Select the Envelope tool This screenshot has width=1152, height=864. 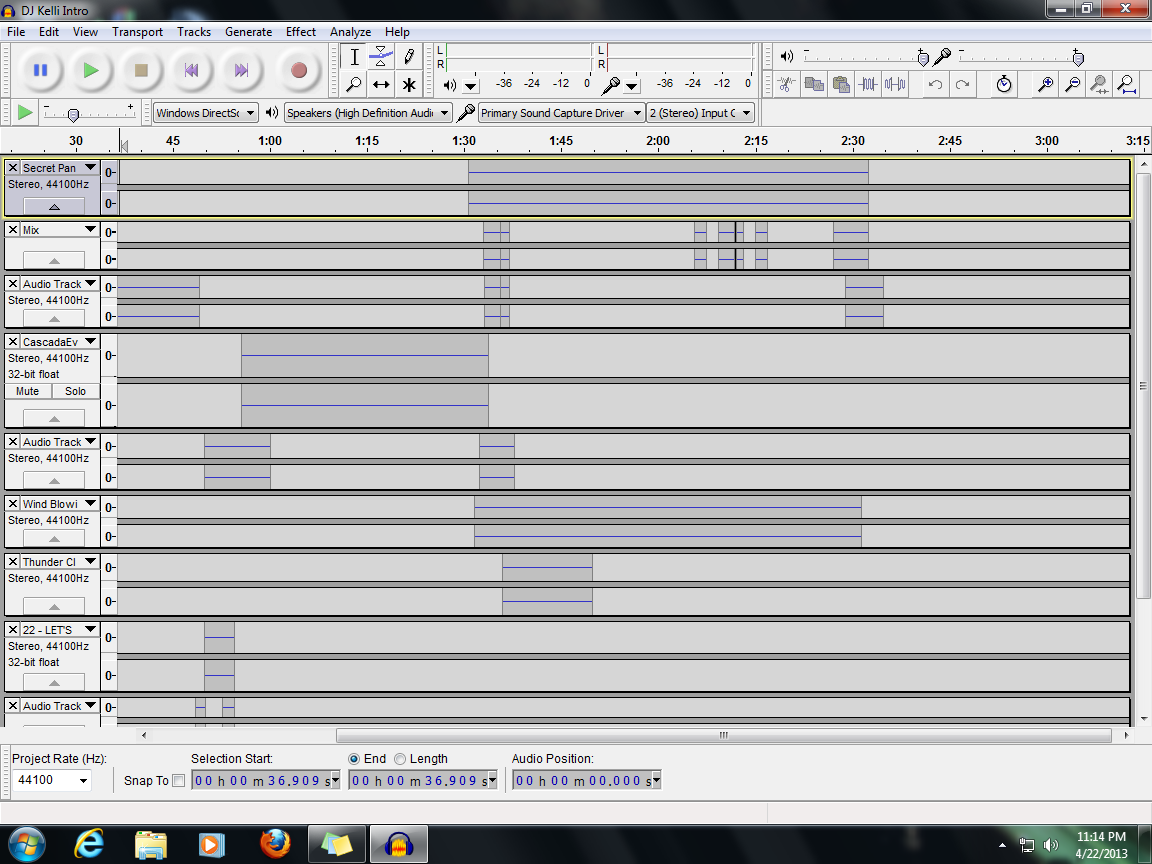click(381, 57)
